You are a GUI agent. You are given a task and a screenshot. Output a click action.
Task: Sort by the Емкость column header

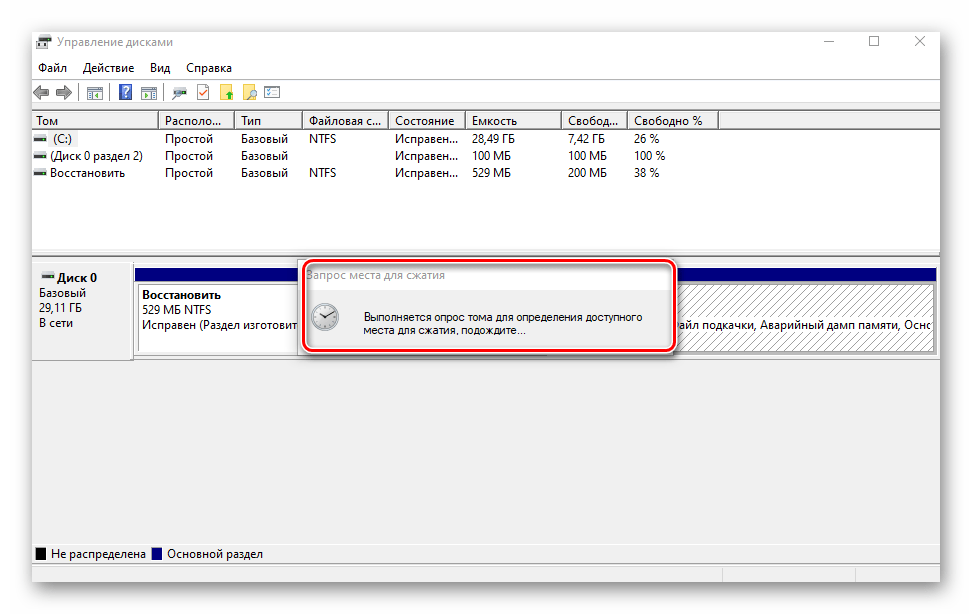(x=510, y=120)
